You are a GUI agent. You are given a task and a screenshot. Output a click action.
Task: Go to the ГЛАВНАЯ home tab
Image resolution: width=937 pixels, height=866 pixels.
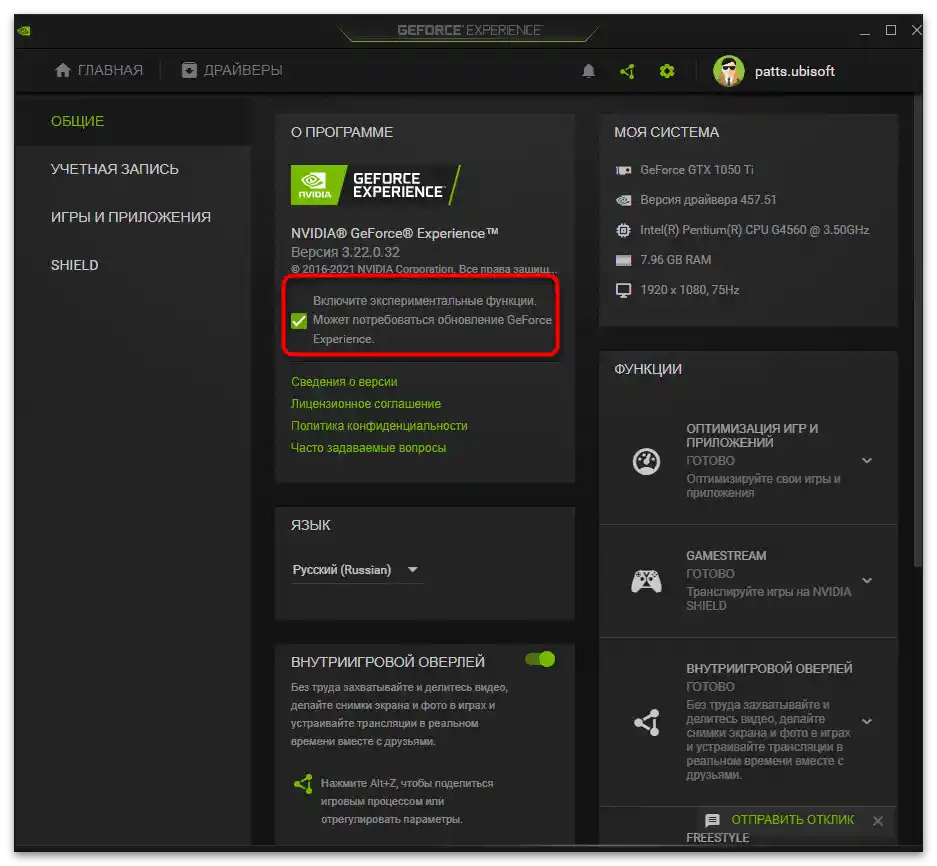coord(99,71)
